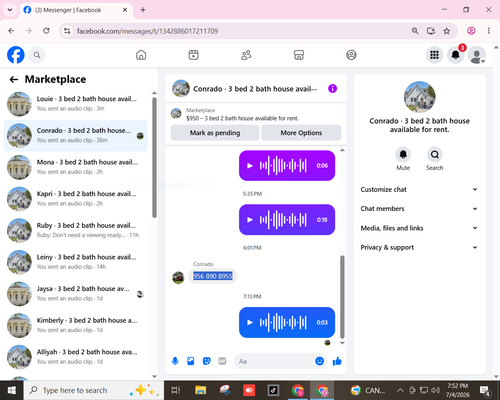Choose a GIF icon in composer
This screenshot has width=500, height=400.
(222, 361)
